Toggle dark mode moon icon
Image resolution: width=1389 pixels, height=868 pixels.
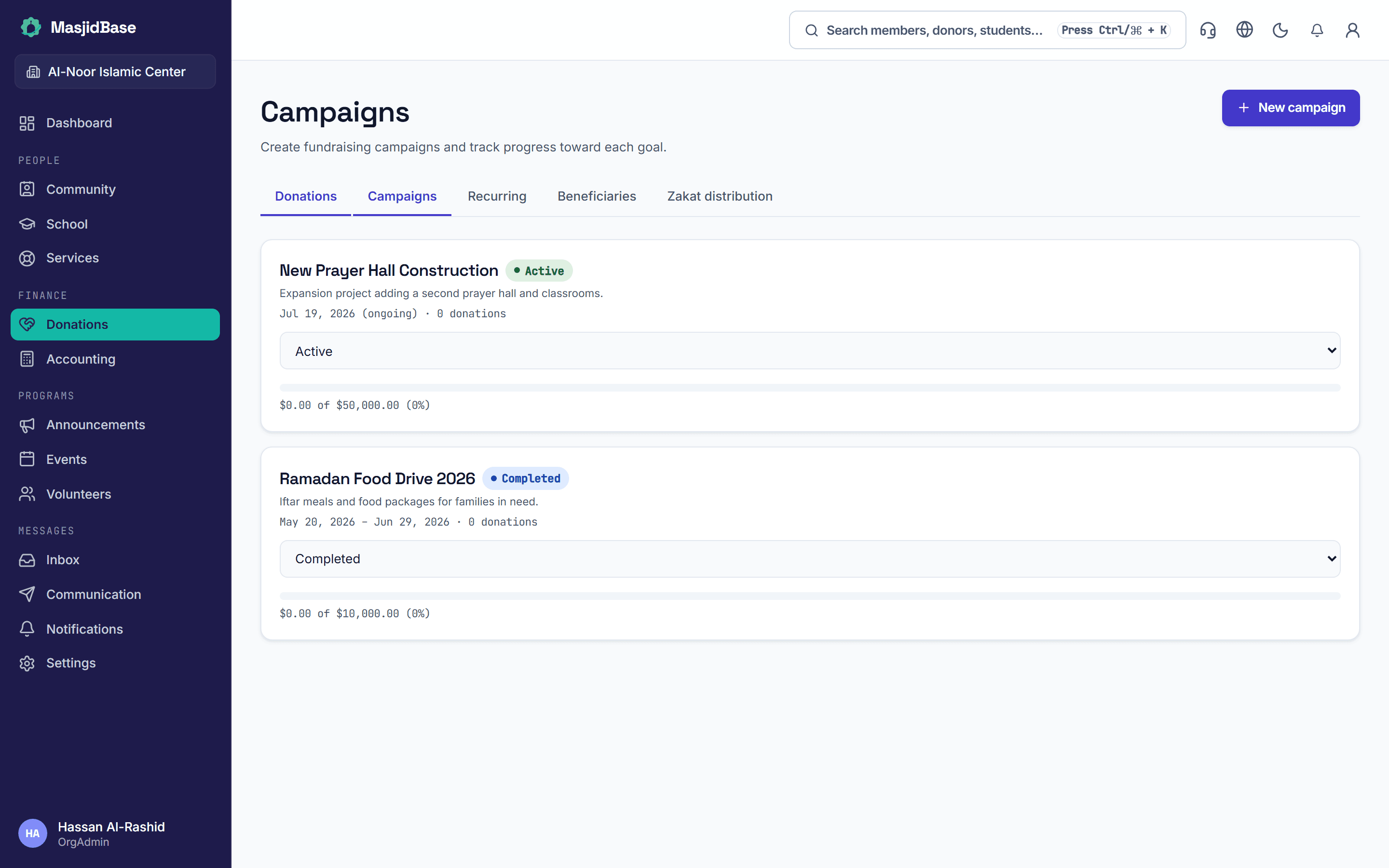click(x=1280, y=30)
